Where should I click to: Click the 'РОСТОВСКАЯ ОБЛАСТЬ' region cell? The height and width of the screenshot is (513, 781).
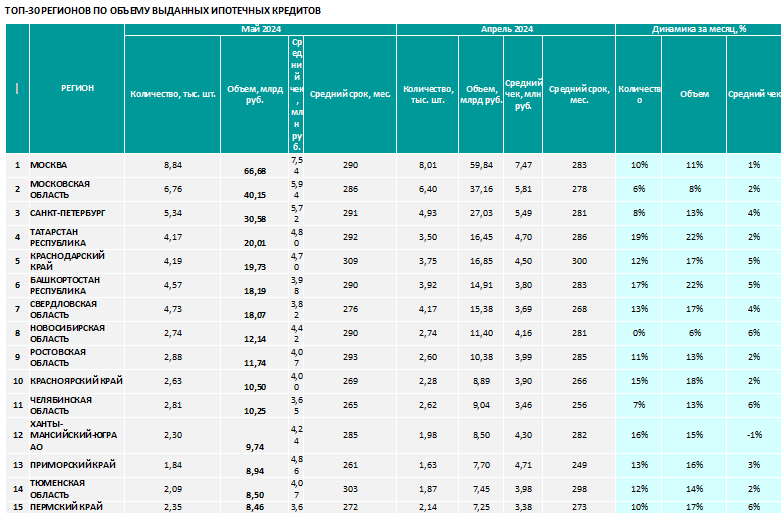click(x=77, y=358)
